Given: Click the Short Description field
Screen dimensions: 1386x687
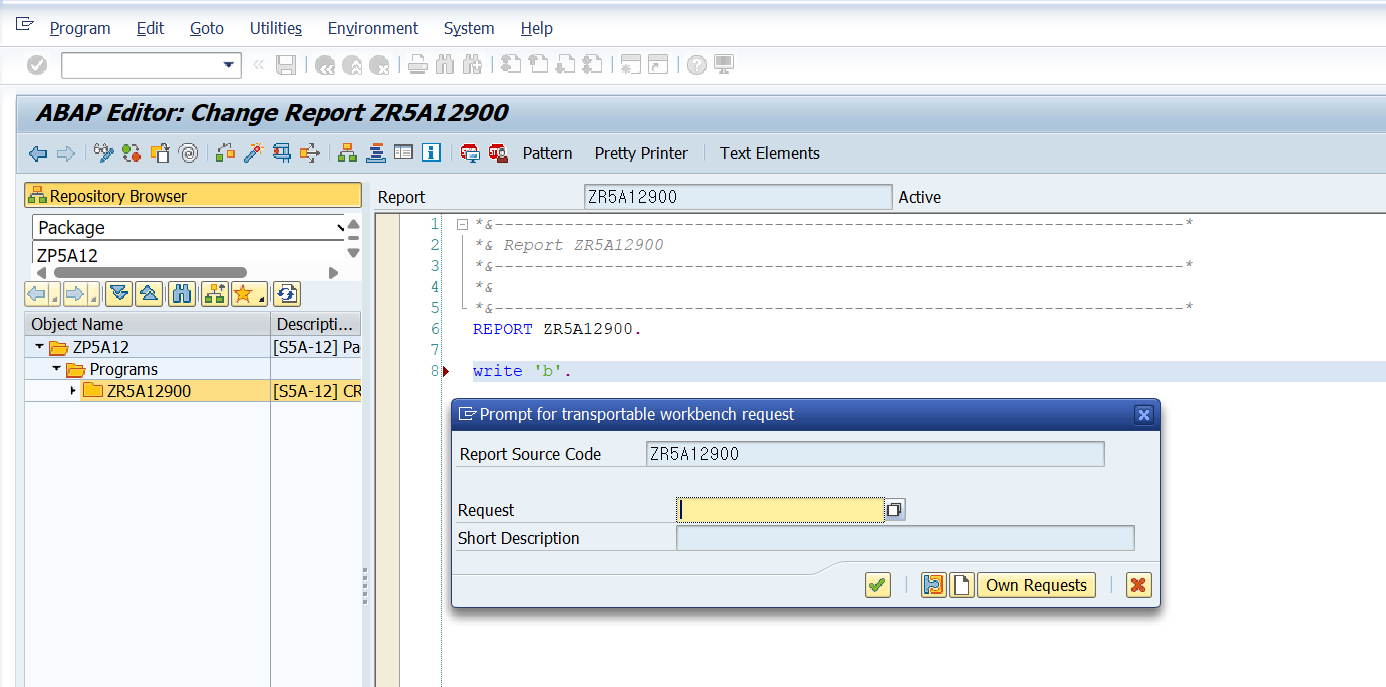Looking at the screenshot, I should pos(905,538).
